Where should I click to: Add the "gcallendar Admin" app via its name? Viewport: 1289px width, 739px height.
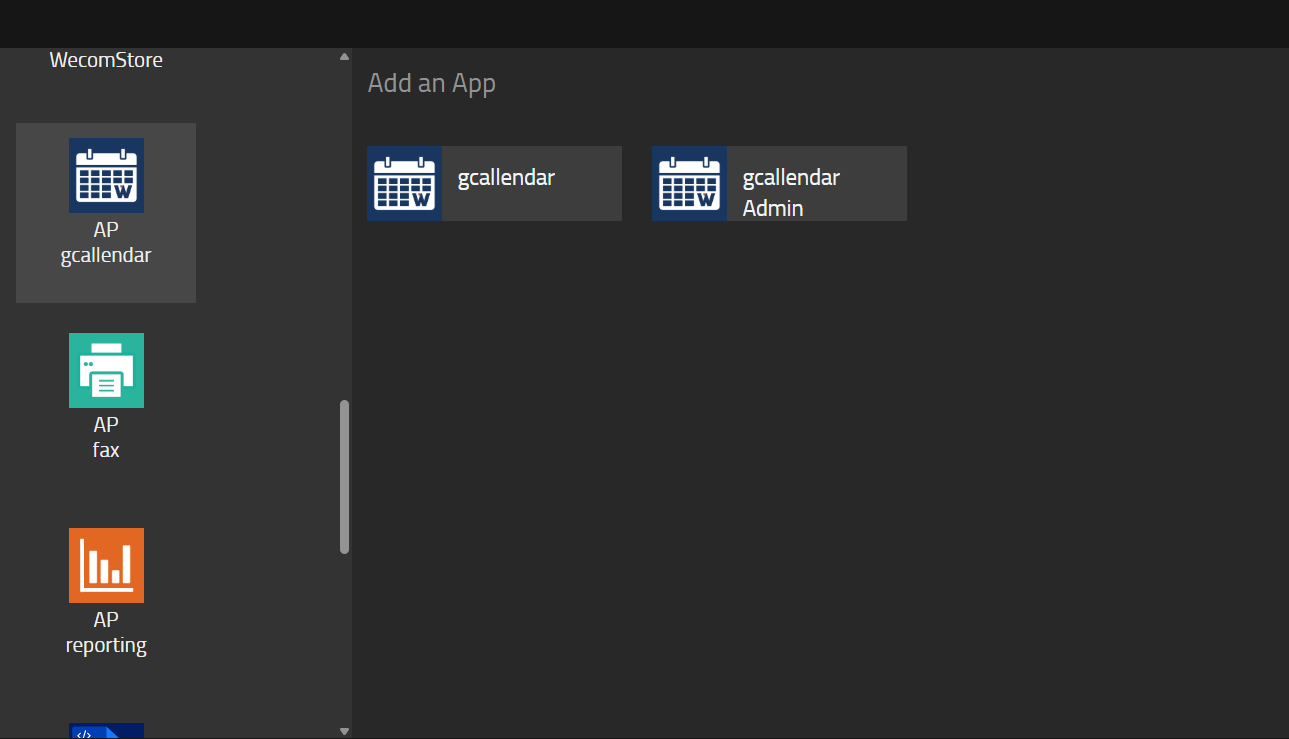(x=791, y=192)
